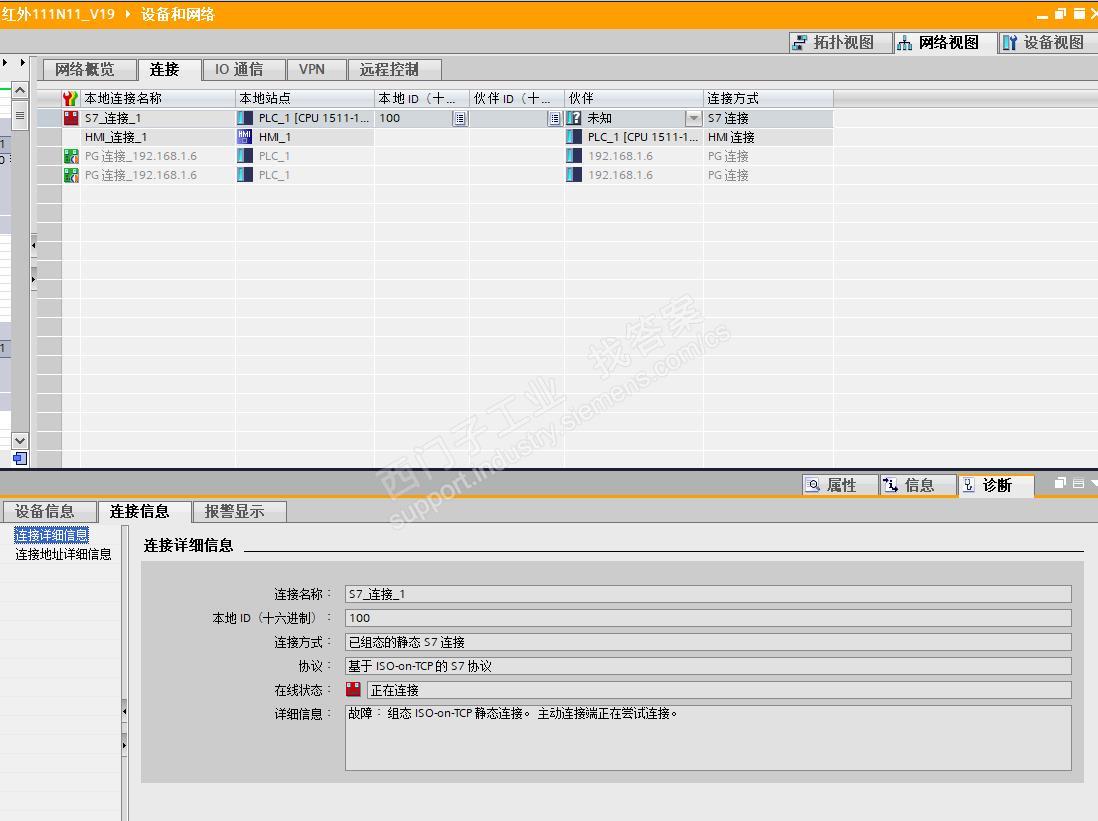Sort by 伙伴 column header
1098x821 pixels.
pos(634,98)
